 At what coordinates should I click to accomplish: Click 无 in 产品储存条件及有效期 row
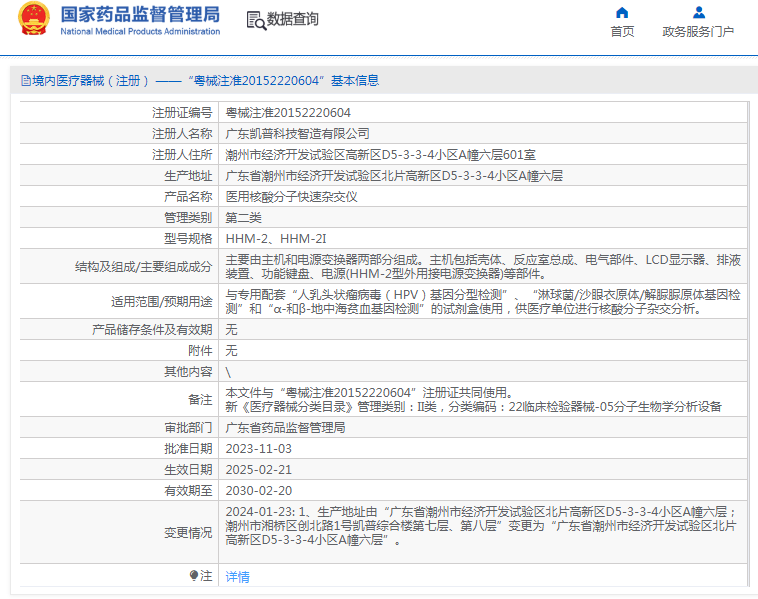(231, 330)
